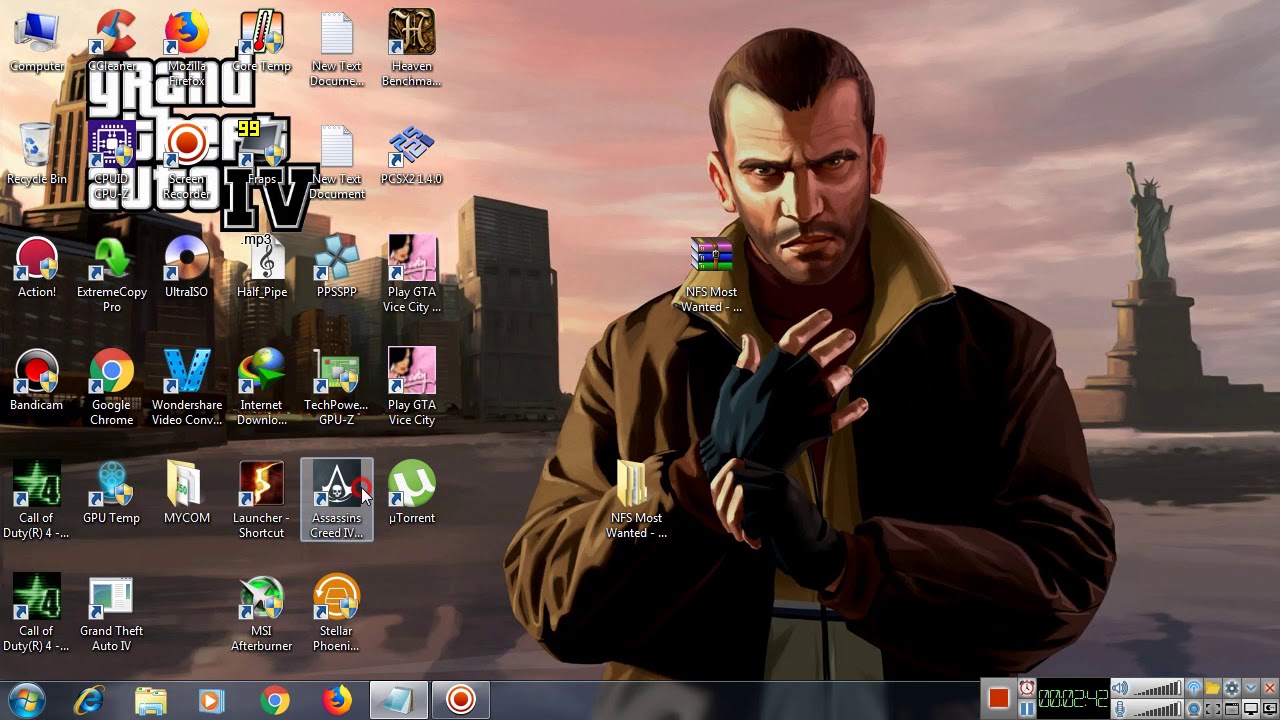Image resolution: width=1280 pixels, height=720 pixels.
Task: Open the TechPowerUp GPU-Z shortcut
Action: 337,388
